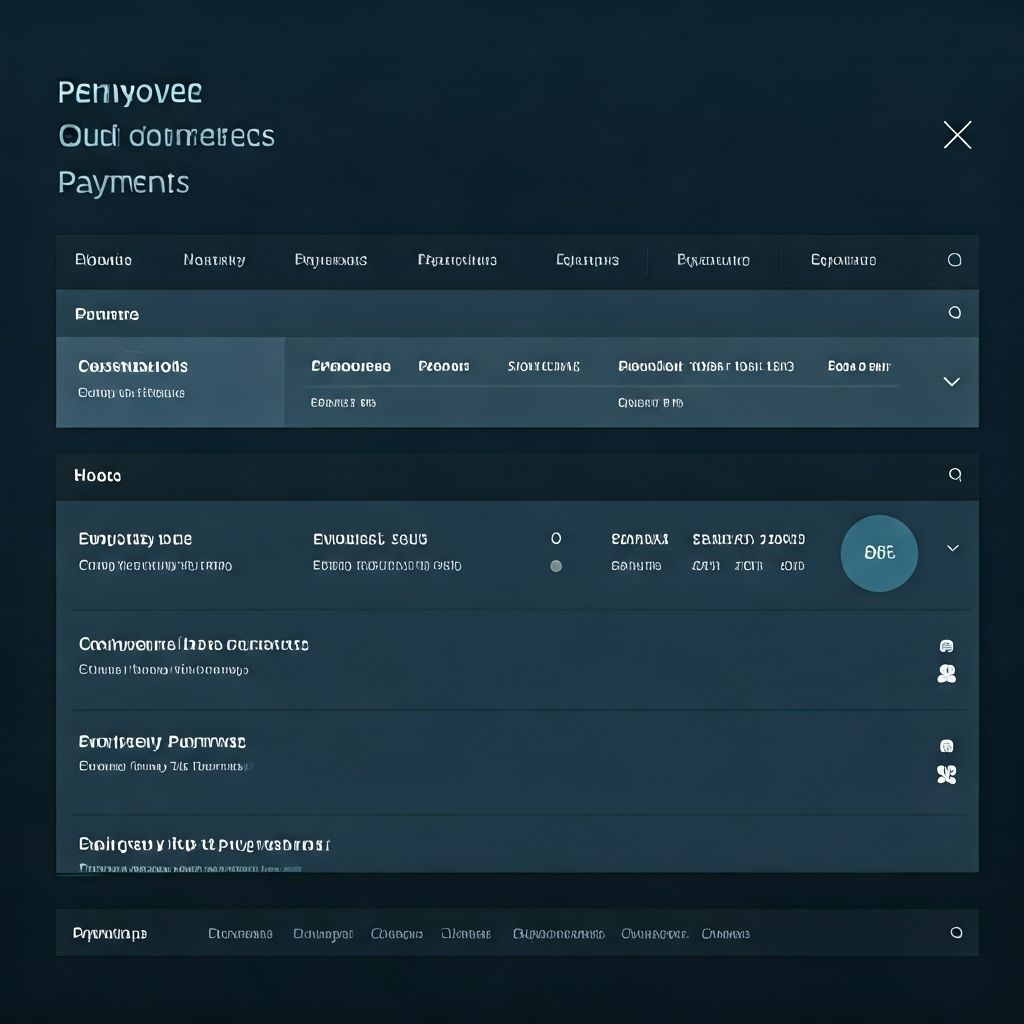
Task: Dismiss the panel with the X in the corner
Action: 957,135
